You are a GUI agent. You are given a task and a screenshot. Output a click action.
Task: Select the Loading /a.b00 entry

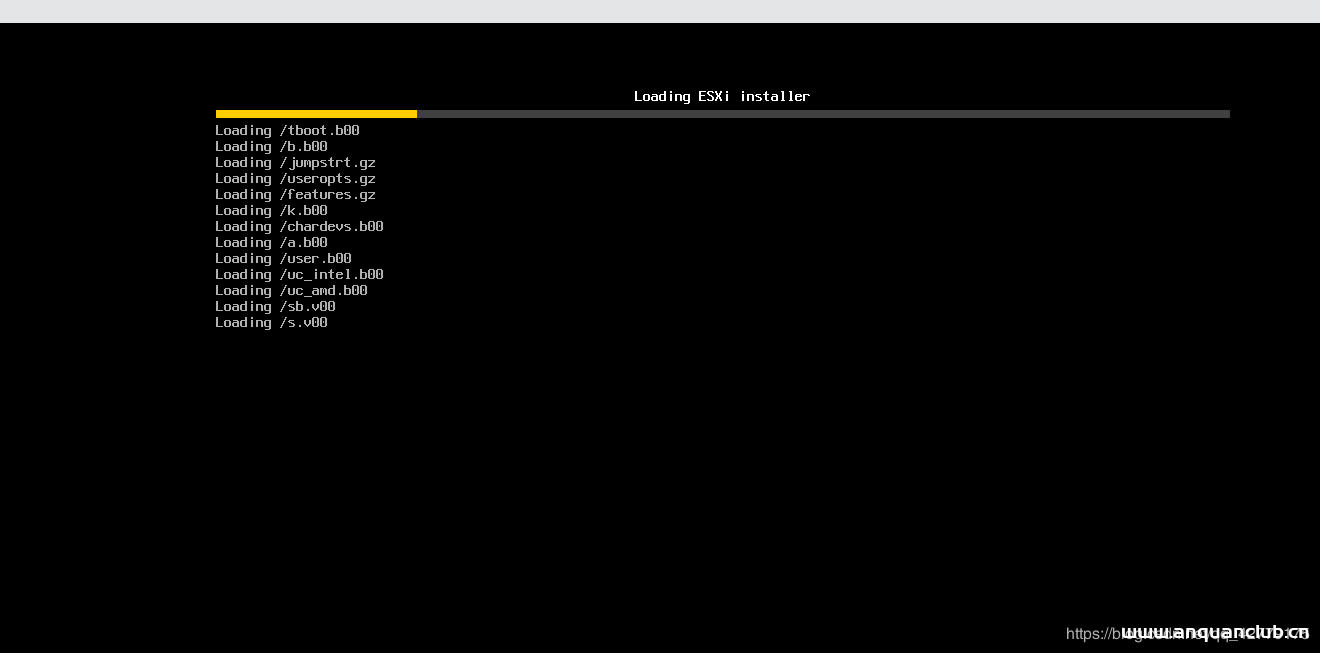[270, 242]
